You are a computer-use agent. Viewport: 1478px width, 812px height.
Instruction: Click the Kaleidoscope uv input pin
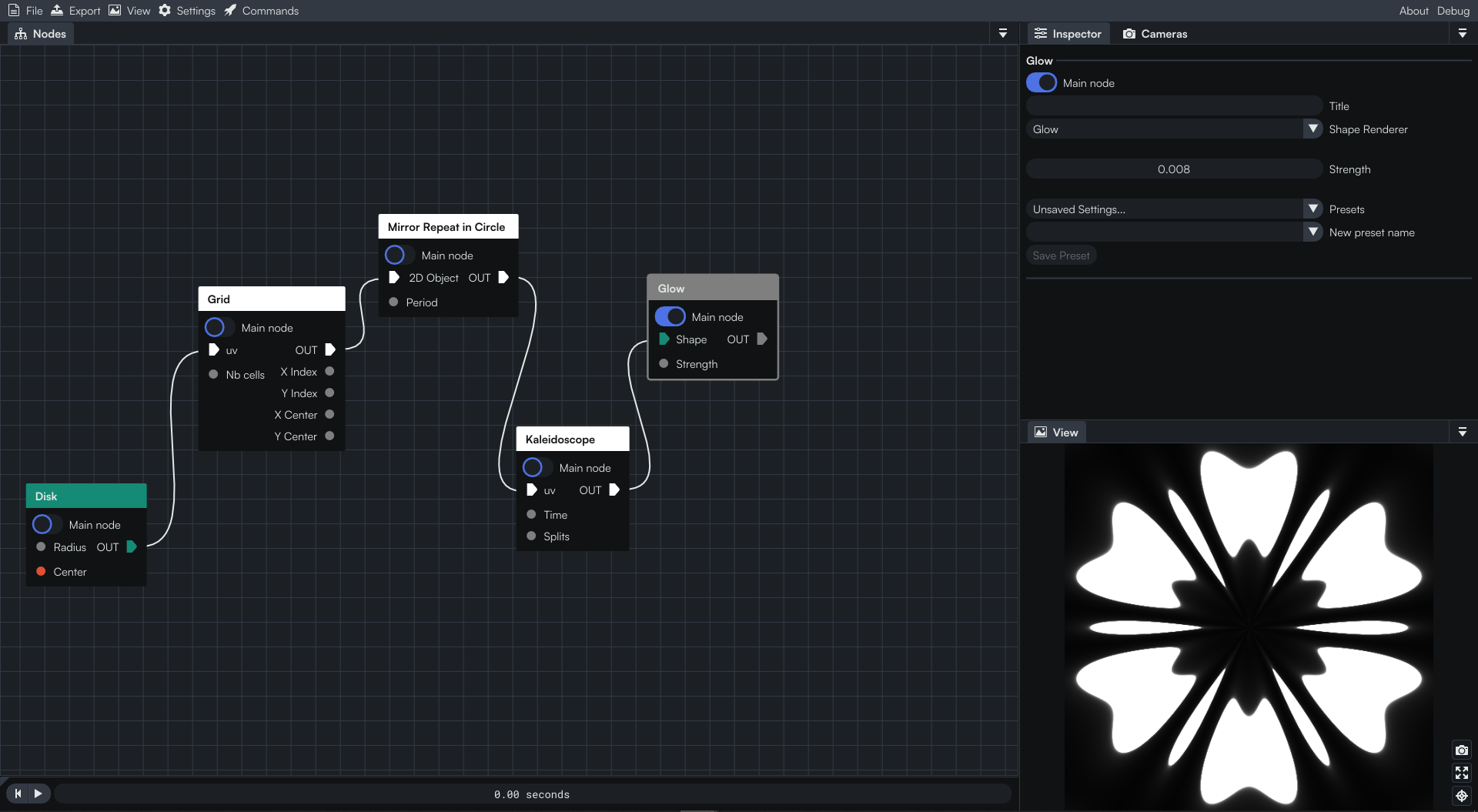pos(532,490)
